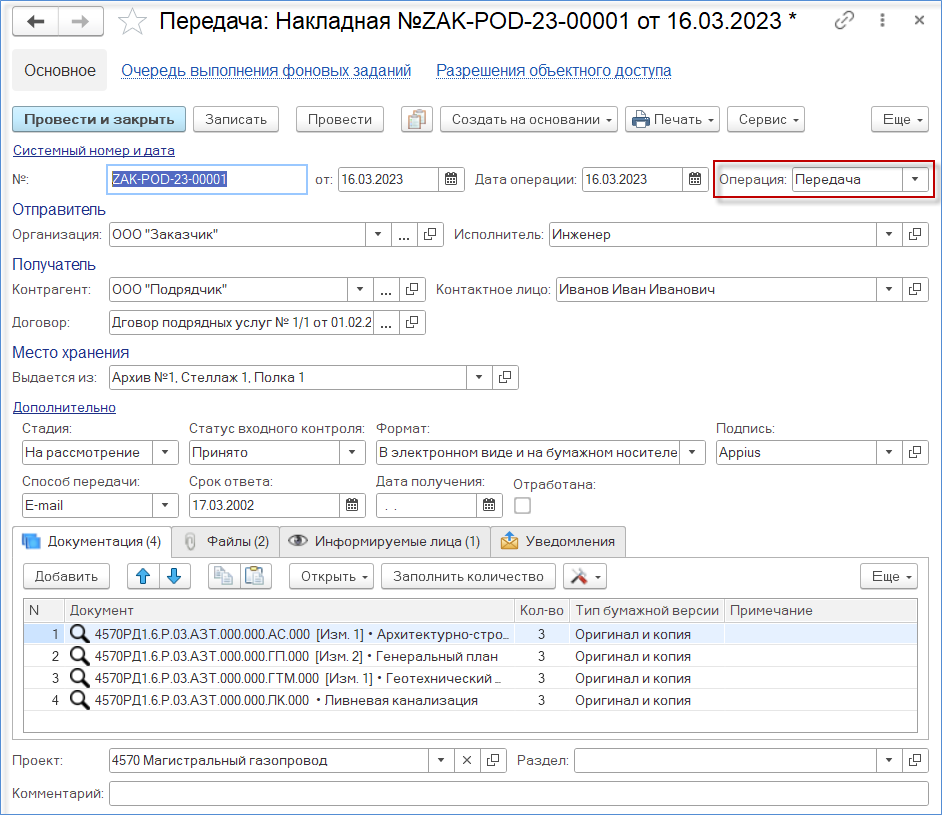Click Системный номер и дата link

(x=94, y=150)
